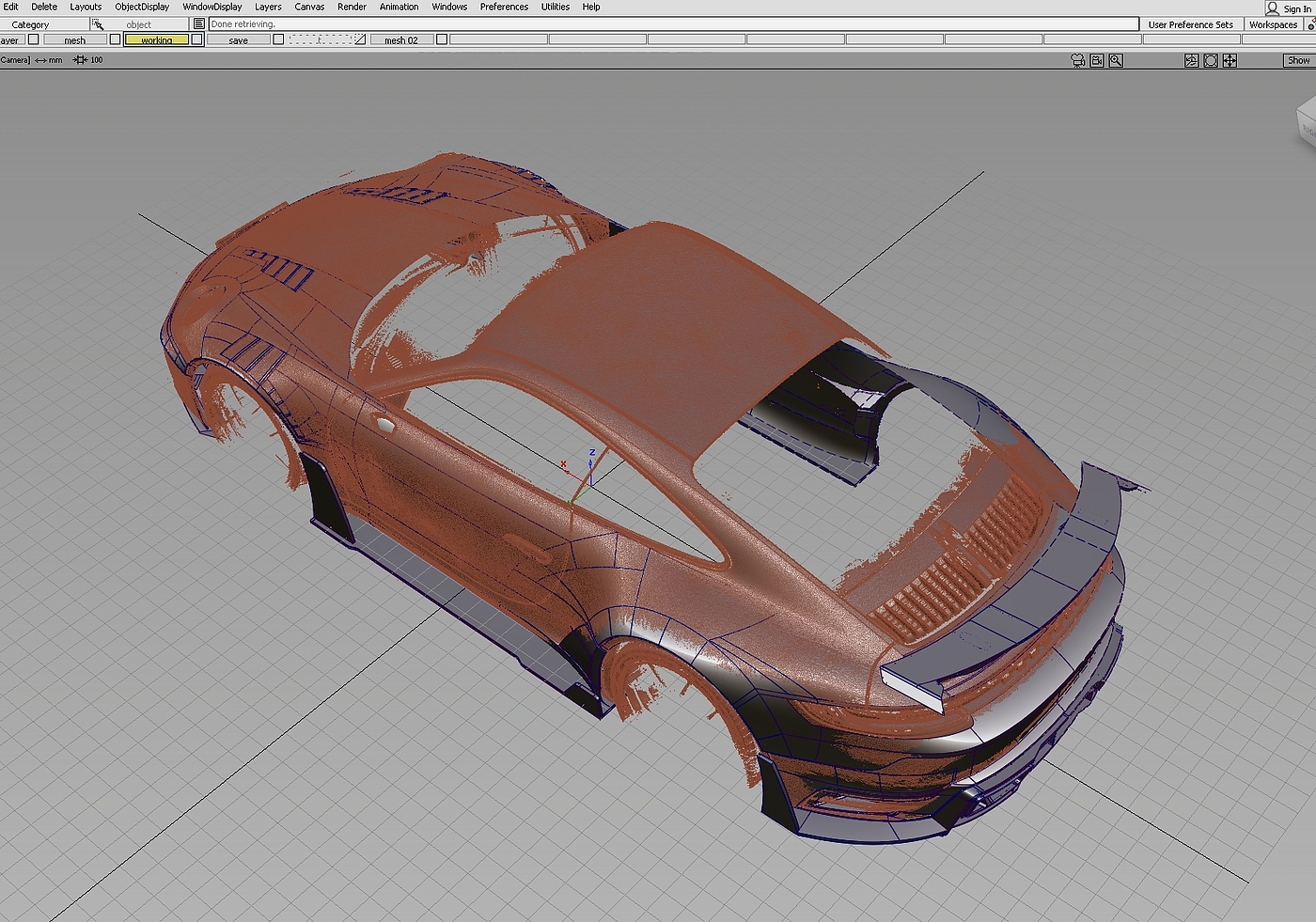The width and height of the screenshot is (1316, 922).
Task: Open the ObjectDisplay menu
Action: (142, 7)
